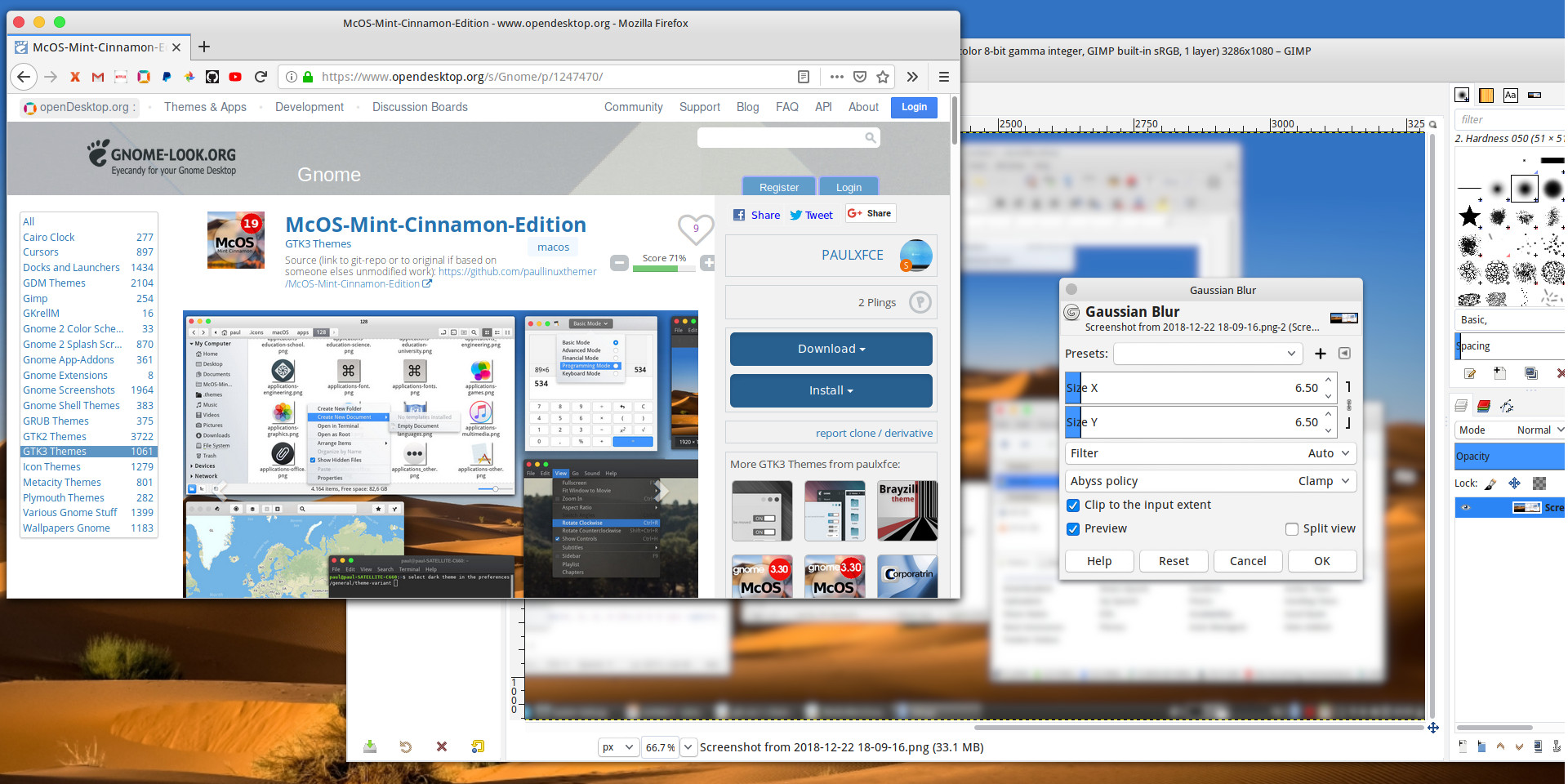The width and height of the screenshot is (1568, 784).
Task: Open the Netflix bookmark icon
Action: tap(121, 77)
